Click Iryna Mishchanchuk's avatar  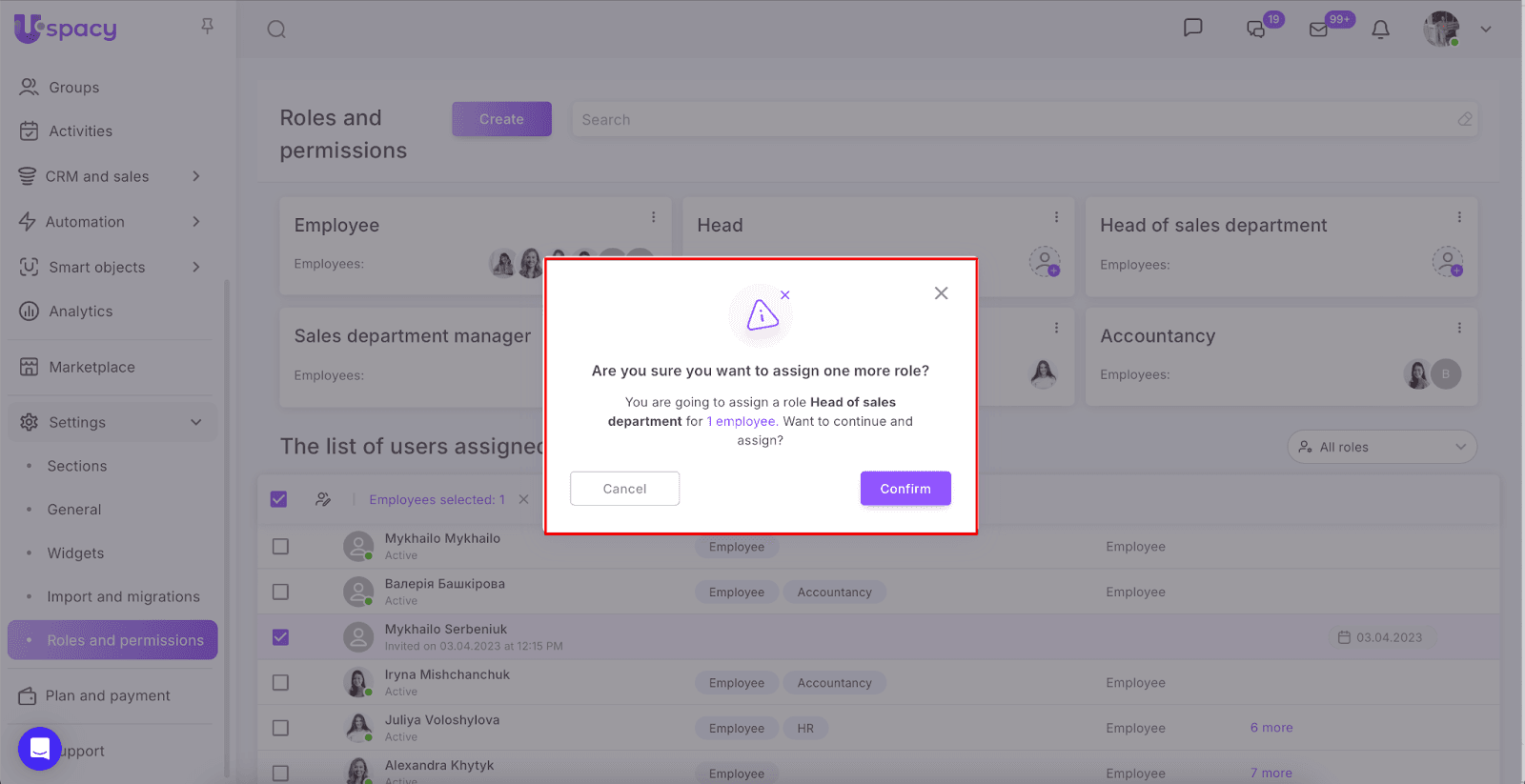pyautogui.click(x=358, y=683)
